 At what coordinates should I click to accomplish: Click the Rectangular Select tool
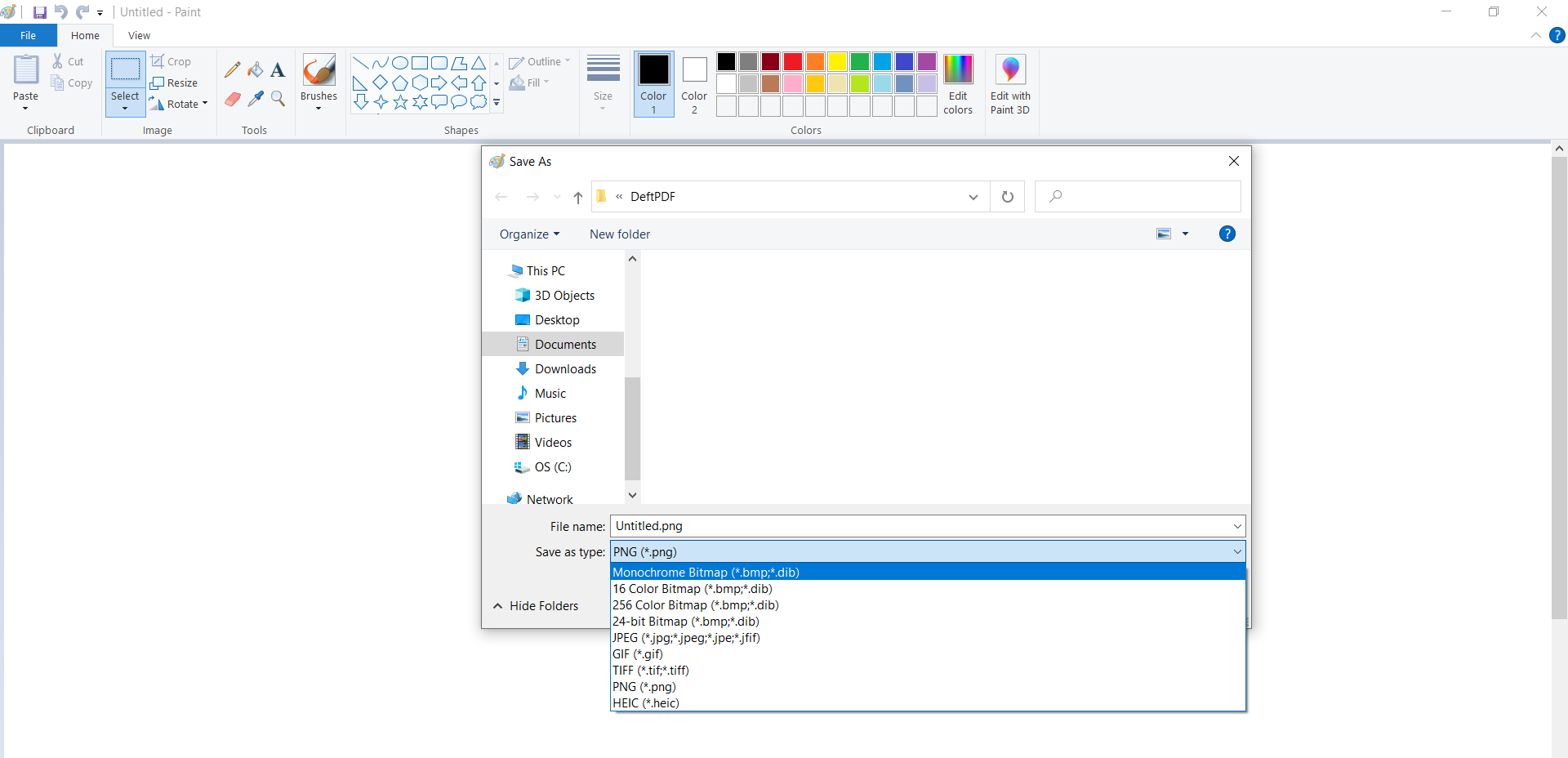click(x=125, y=70)
